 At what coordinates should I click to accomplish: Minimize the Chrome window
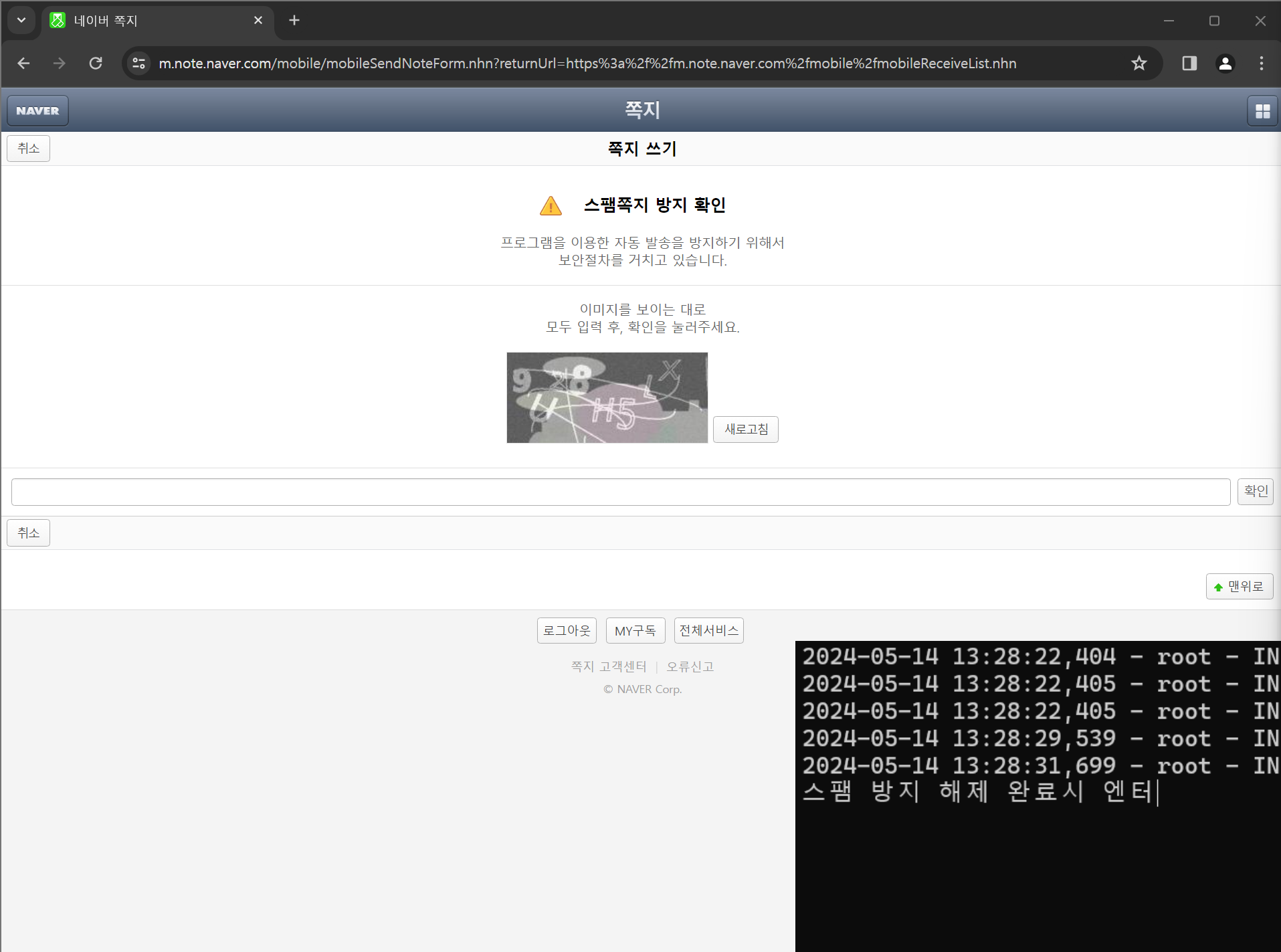[1169, 21]
